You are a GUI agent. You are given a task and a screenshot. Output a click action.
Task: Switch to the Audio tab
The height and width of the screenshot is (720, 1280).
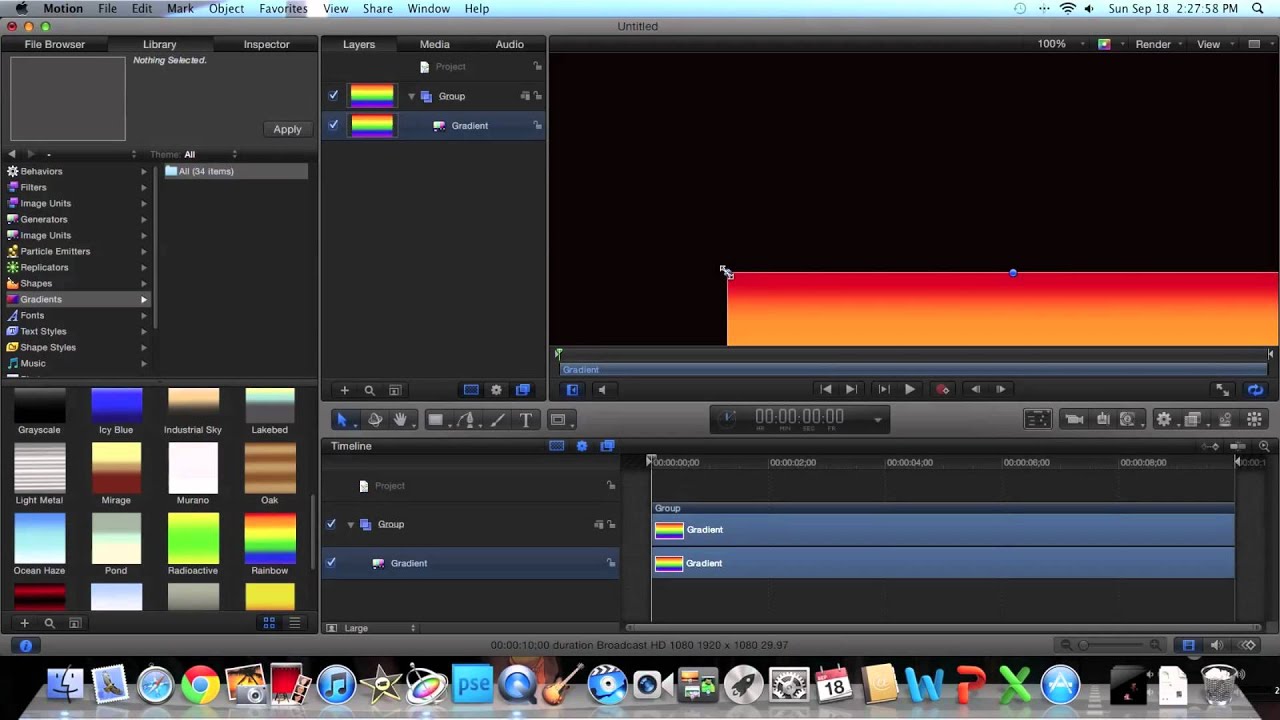509,44
